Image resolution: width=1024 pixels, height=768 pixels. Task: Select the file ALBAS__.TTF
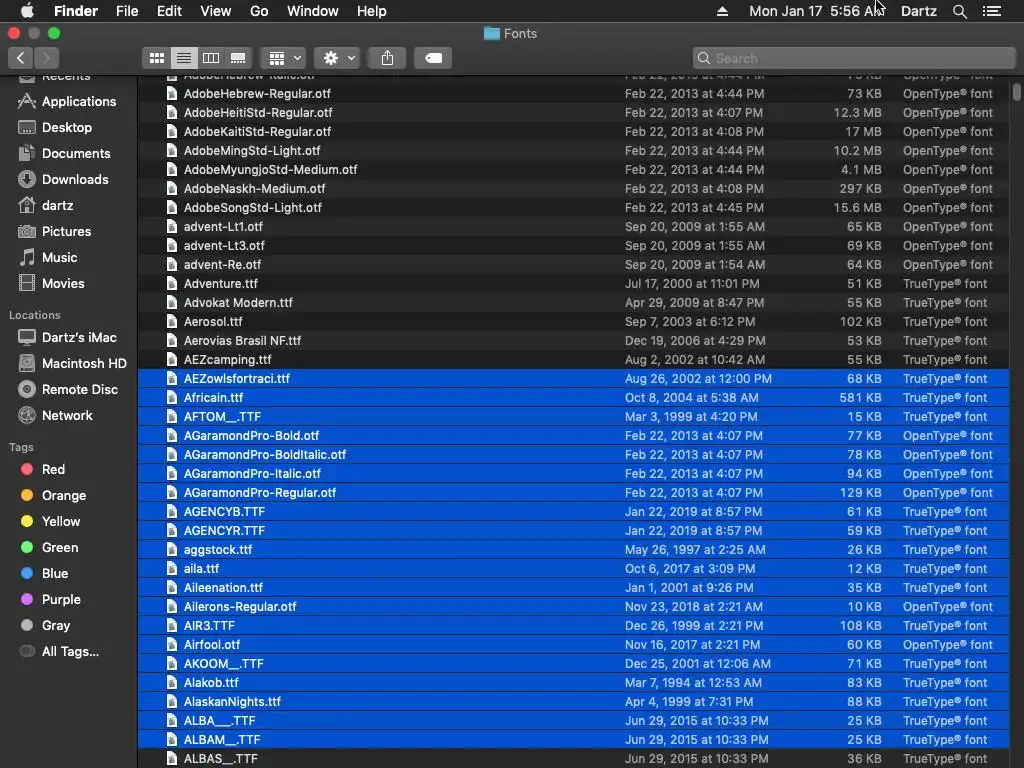pyautogui.click(x=573, y=759)
